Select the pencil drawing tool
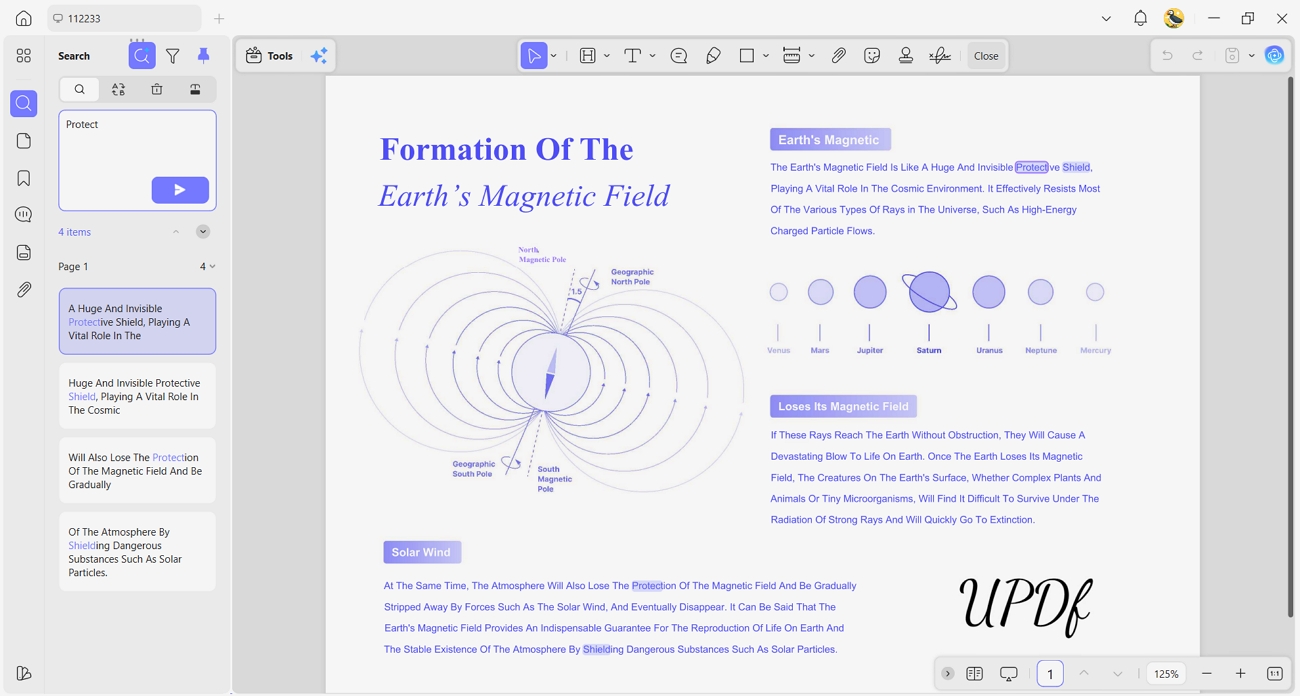This screenshot has width=1300, height=696. click(x=713, y=56)
